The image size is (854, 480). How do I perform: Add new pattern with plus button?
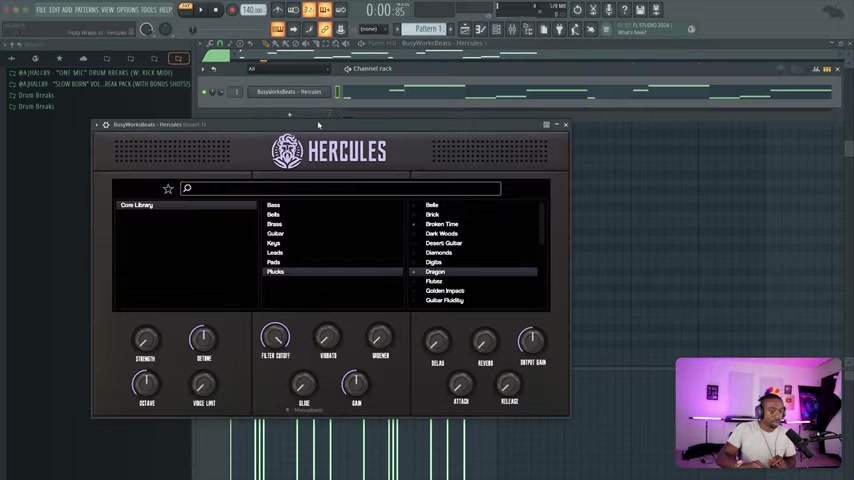tap(450, 29)
